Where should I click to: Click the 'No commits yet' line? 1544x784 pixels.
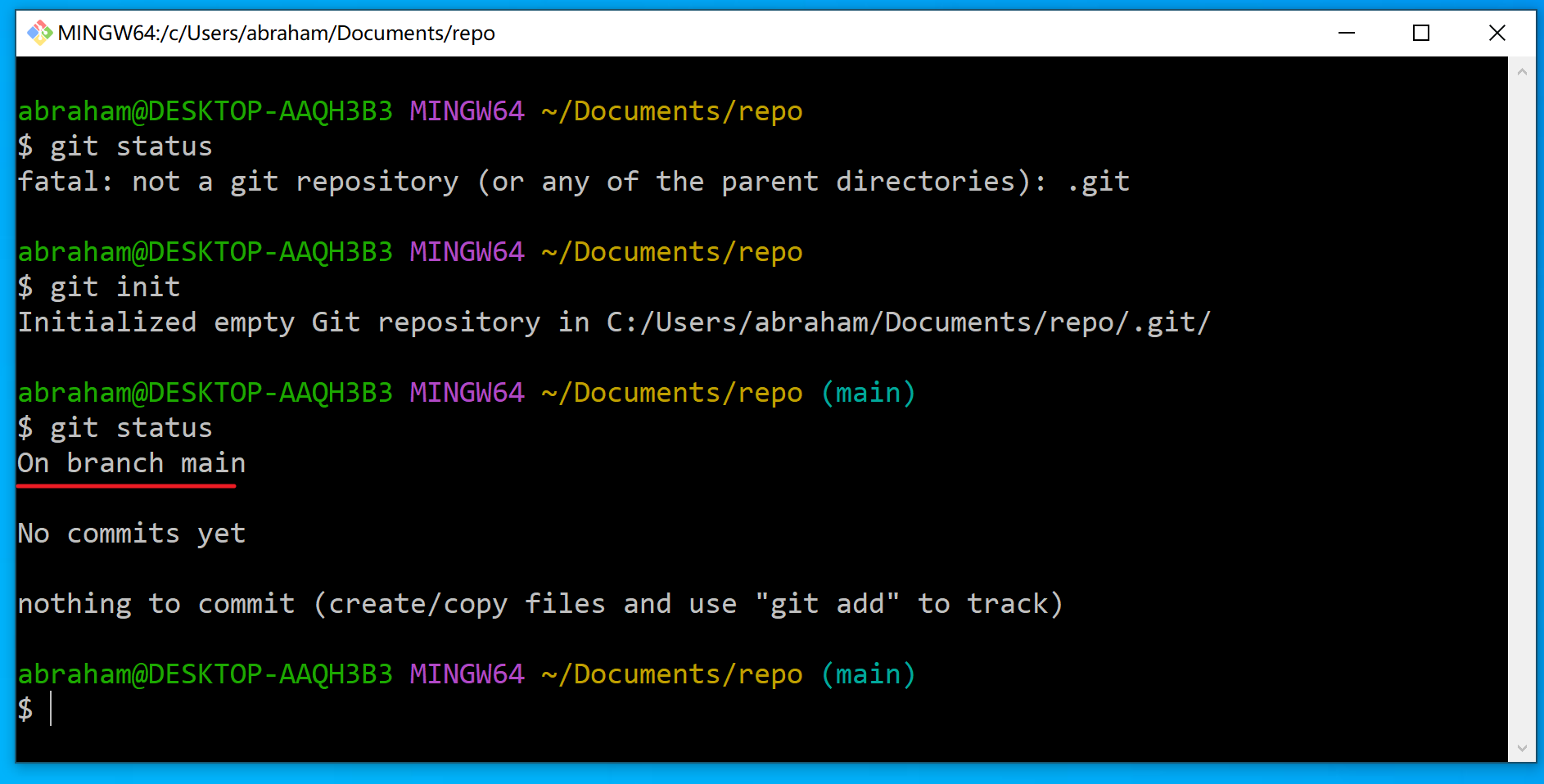pos(132,533)
